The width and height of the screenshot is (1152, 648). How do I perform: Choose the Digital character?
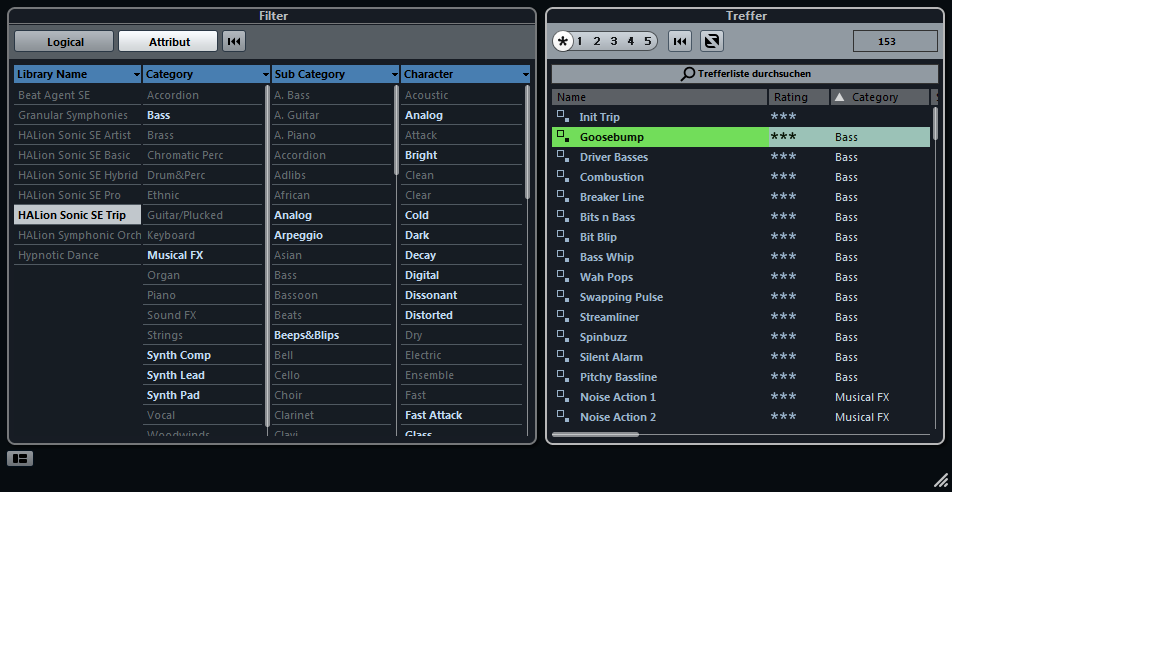461,275
